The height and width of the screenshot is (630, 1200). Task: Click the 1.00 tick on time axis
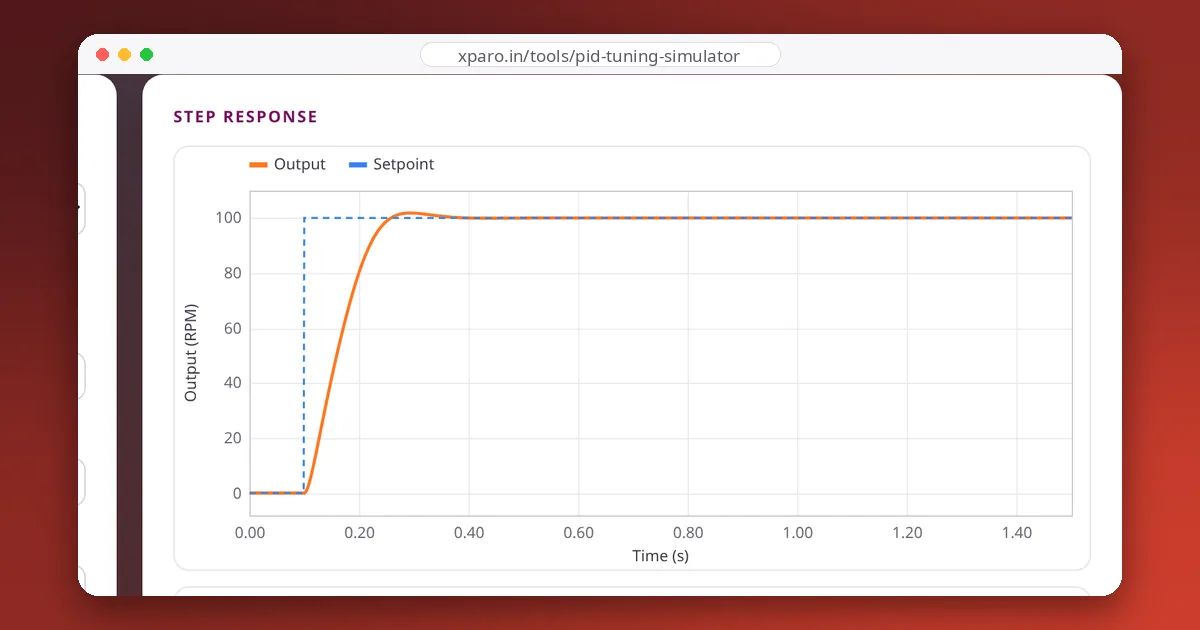point(797,533)
